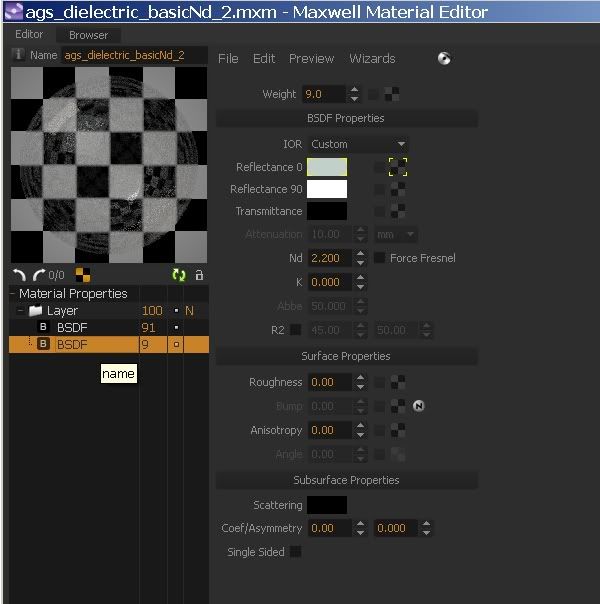Screen dimensions: 600x604
Task: Open the IOR Custom dropdown
Action: pyautogui.click(x=357, y=144)
